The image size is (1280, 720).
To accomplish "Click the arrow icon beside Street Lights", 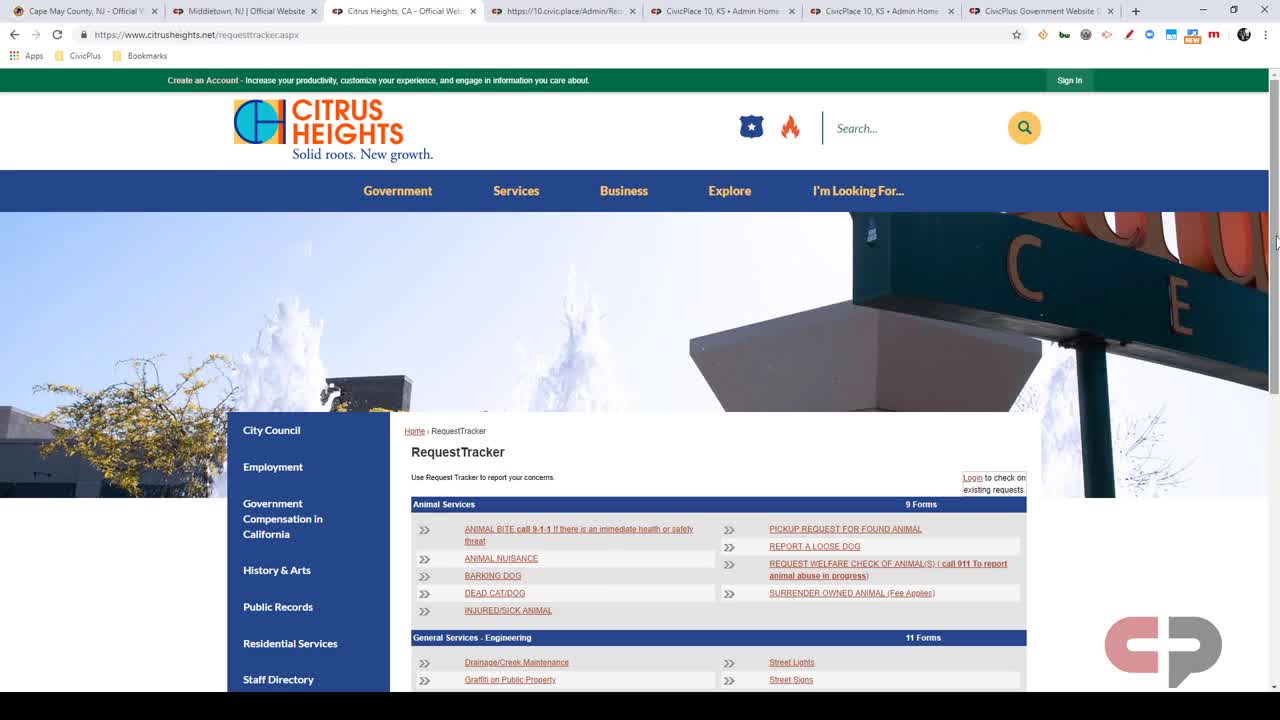I will (729, 663).
